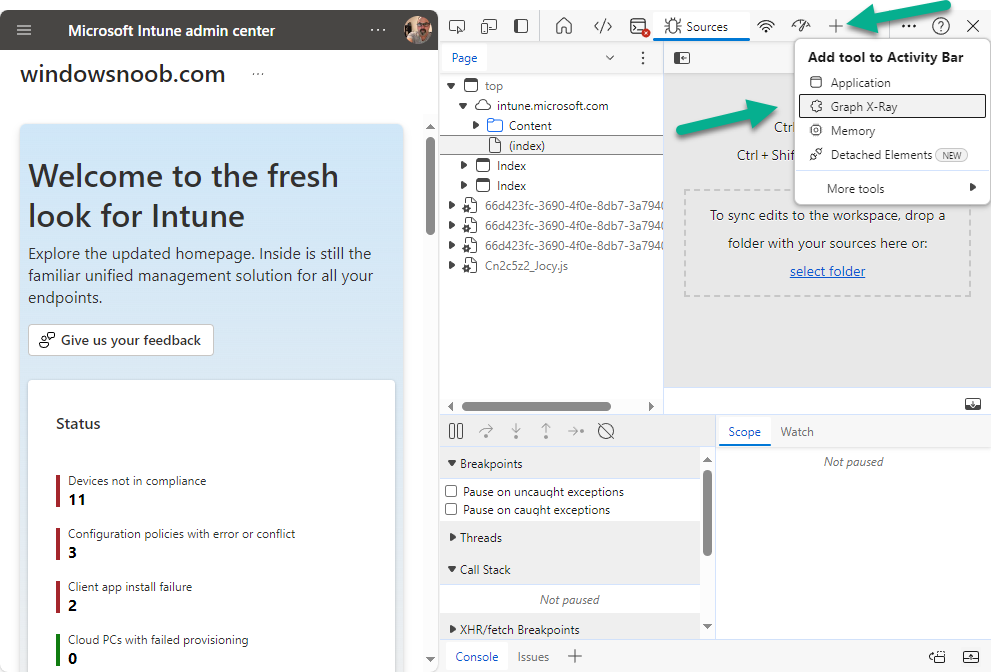The width and height of the screenshot is (991, 672).
Task: Click the Step button
Action: 576,431
